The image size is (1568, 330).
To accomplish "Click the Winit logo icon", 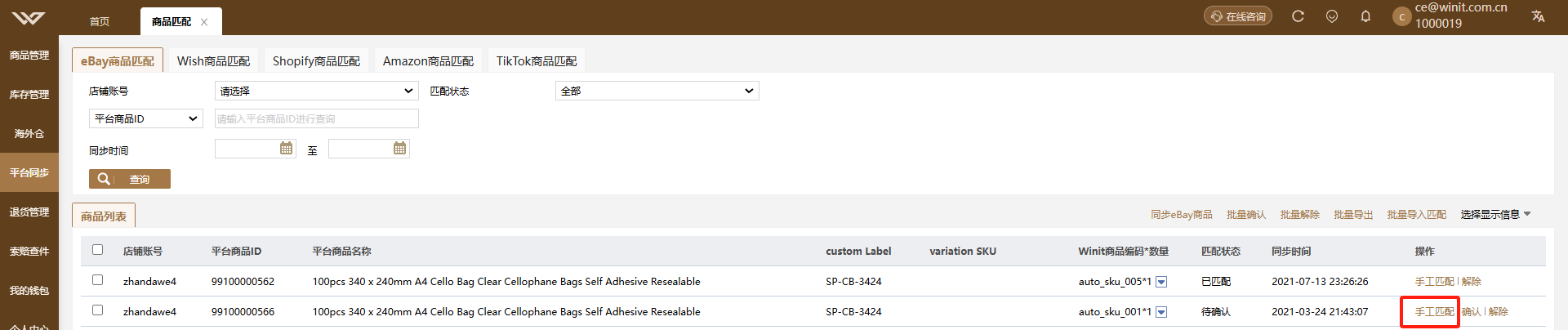I will point(29,17).
